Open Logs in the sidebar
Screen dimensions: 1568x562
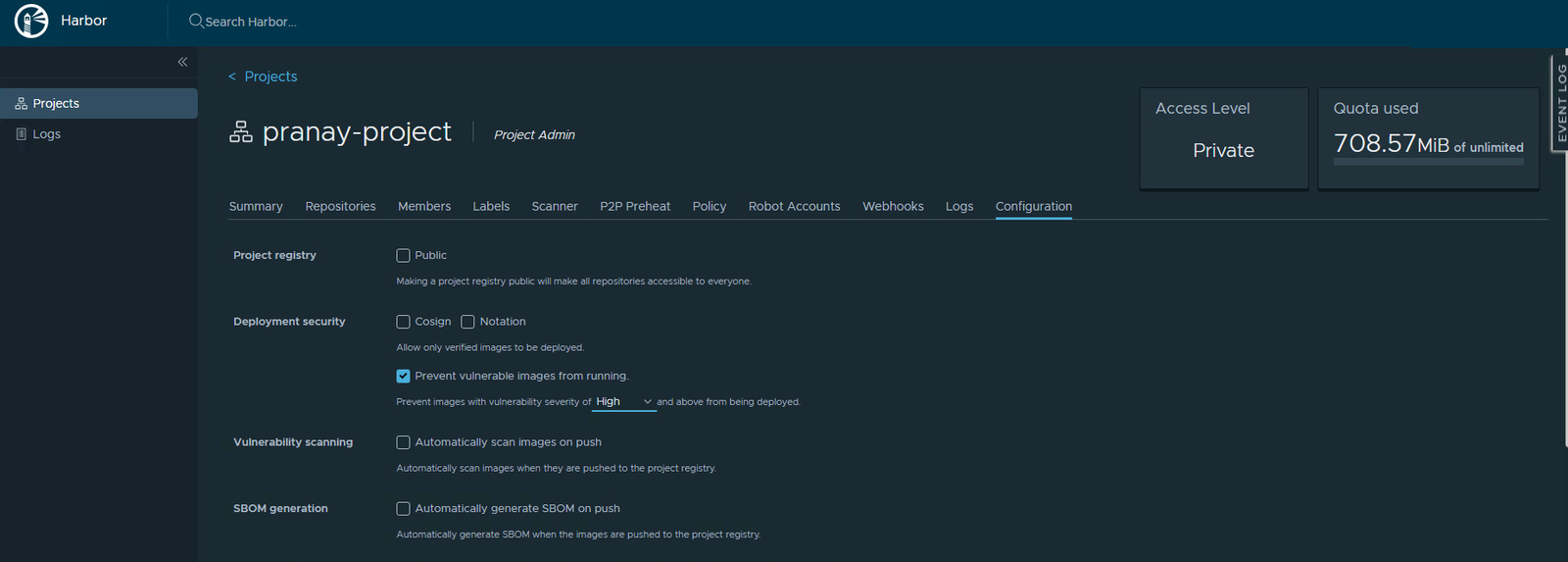point(99,133)
